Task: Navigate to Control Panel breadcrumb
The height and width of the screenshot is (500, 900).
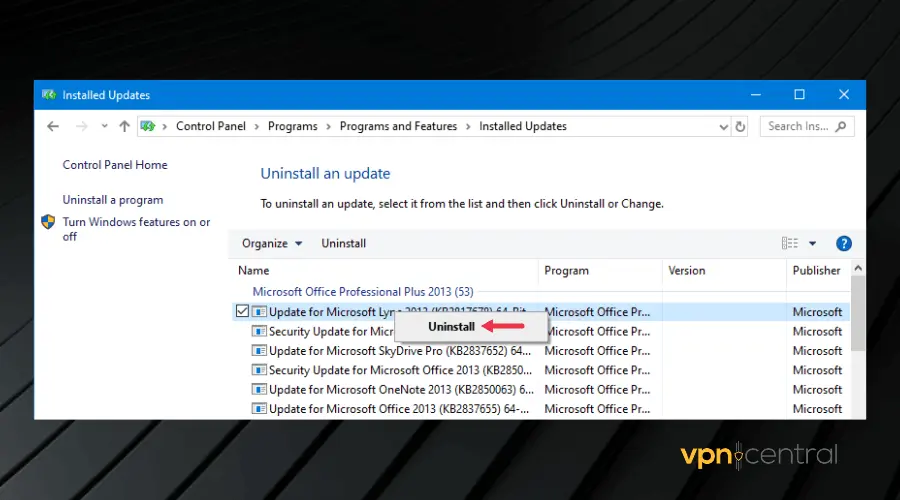Action: (x=211, y=126)
